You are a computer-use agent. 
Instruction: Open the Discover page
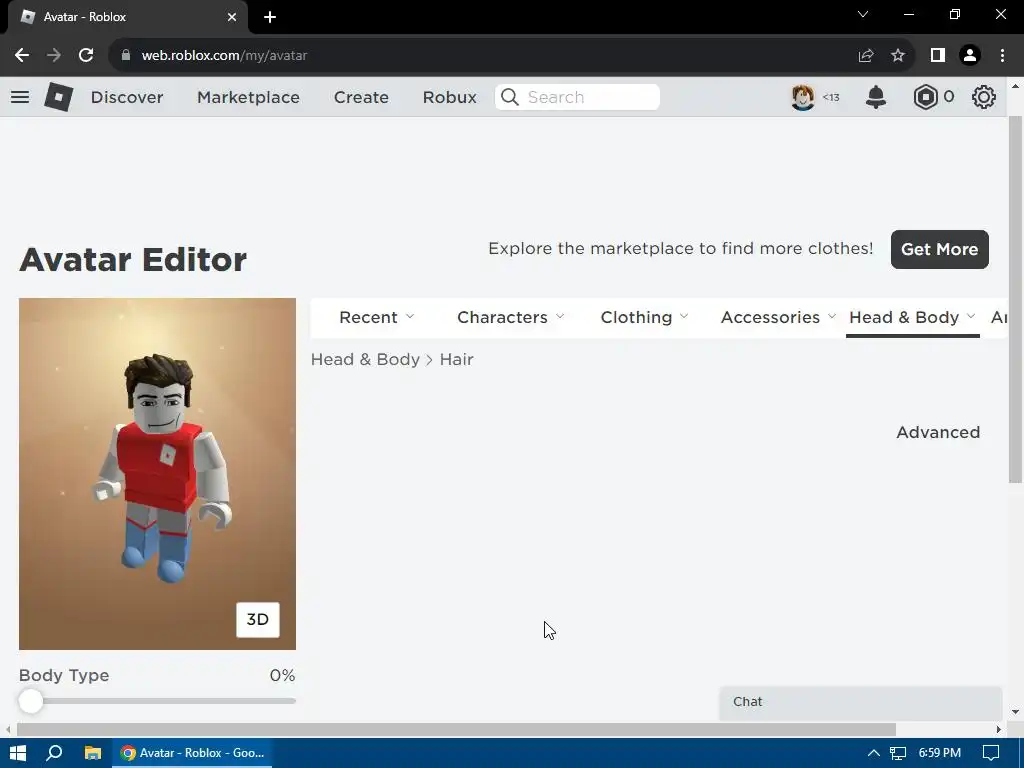point(127,97)
